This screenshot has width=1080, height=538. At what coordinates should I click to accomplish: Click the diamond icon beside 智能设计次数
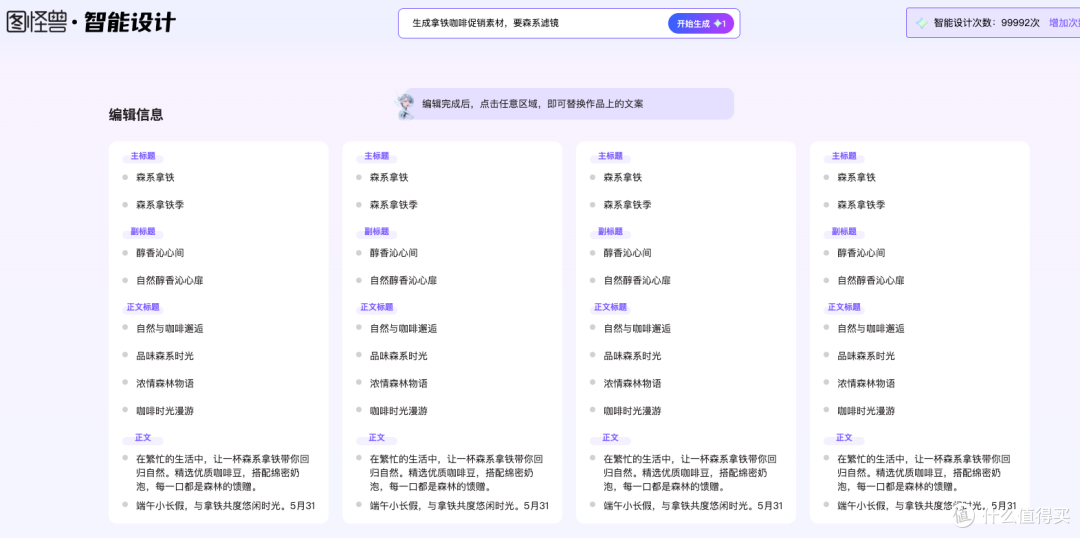click(x=922, y=23)
